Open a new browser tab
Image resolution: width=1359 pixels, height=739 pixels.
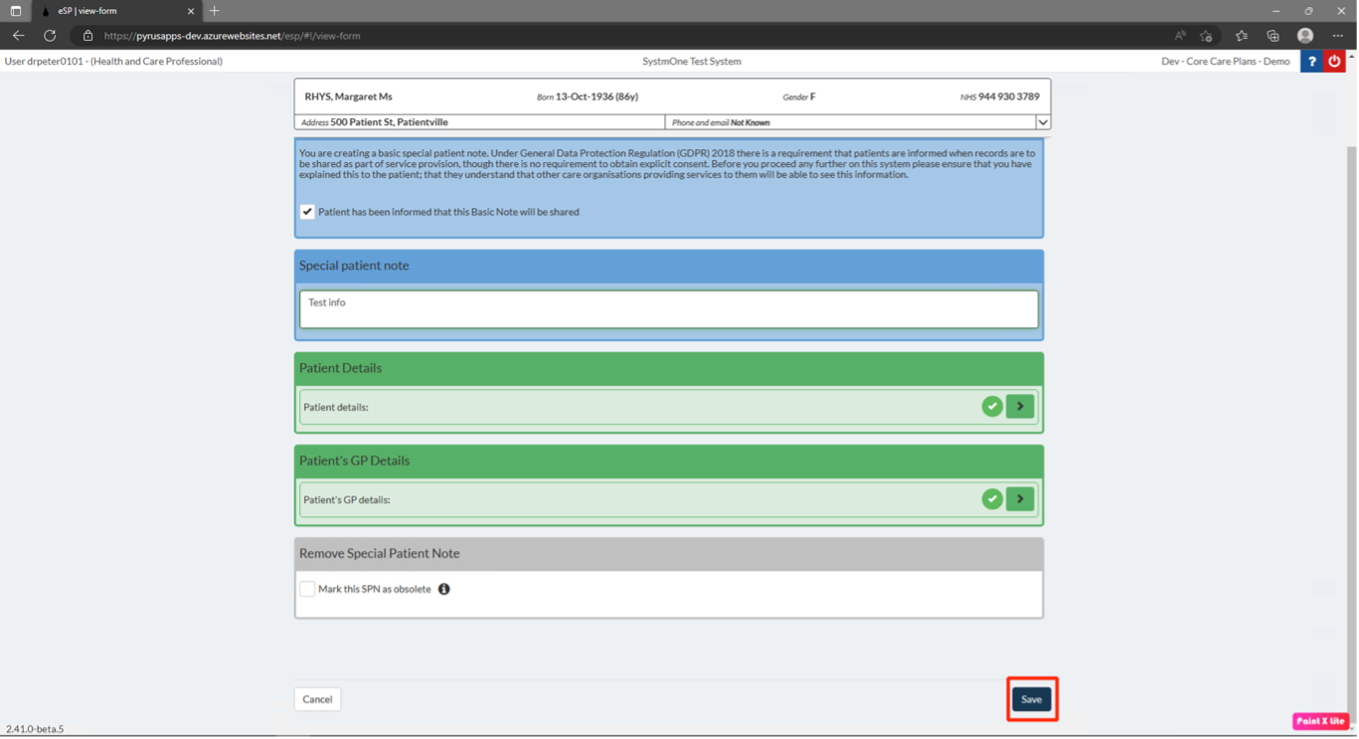click(x=214, y=11)
